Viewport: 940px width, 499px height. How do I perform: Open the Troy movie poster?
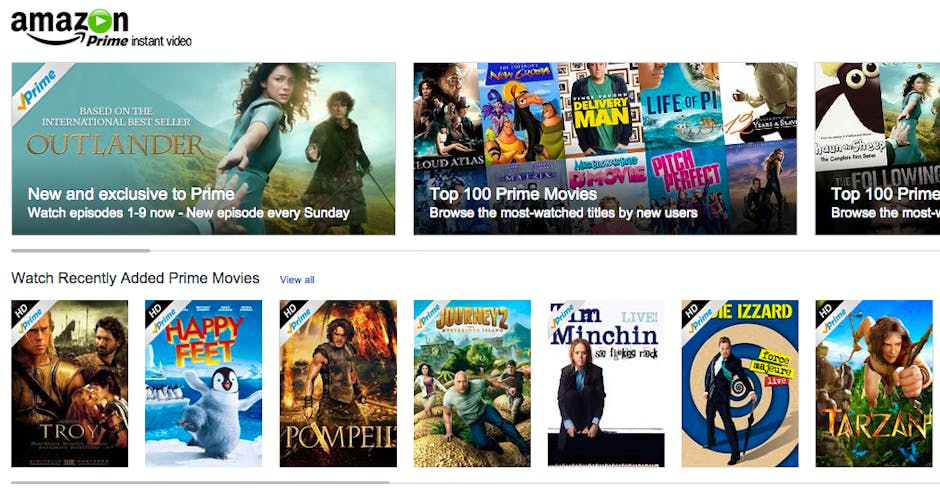(x=70, y=383)
